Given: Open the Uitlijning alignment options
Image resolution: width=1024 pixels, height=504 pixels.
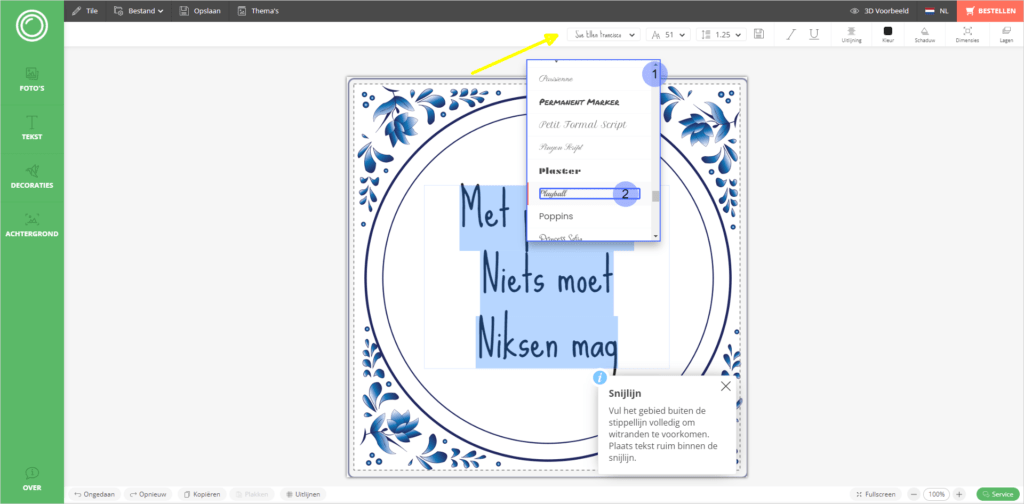Looking at the screenshot, I should [x=851, y=34].
